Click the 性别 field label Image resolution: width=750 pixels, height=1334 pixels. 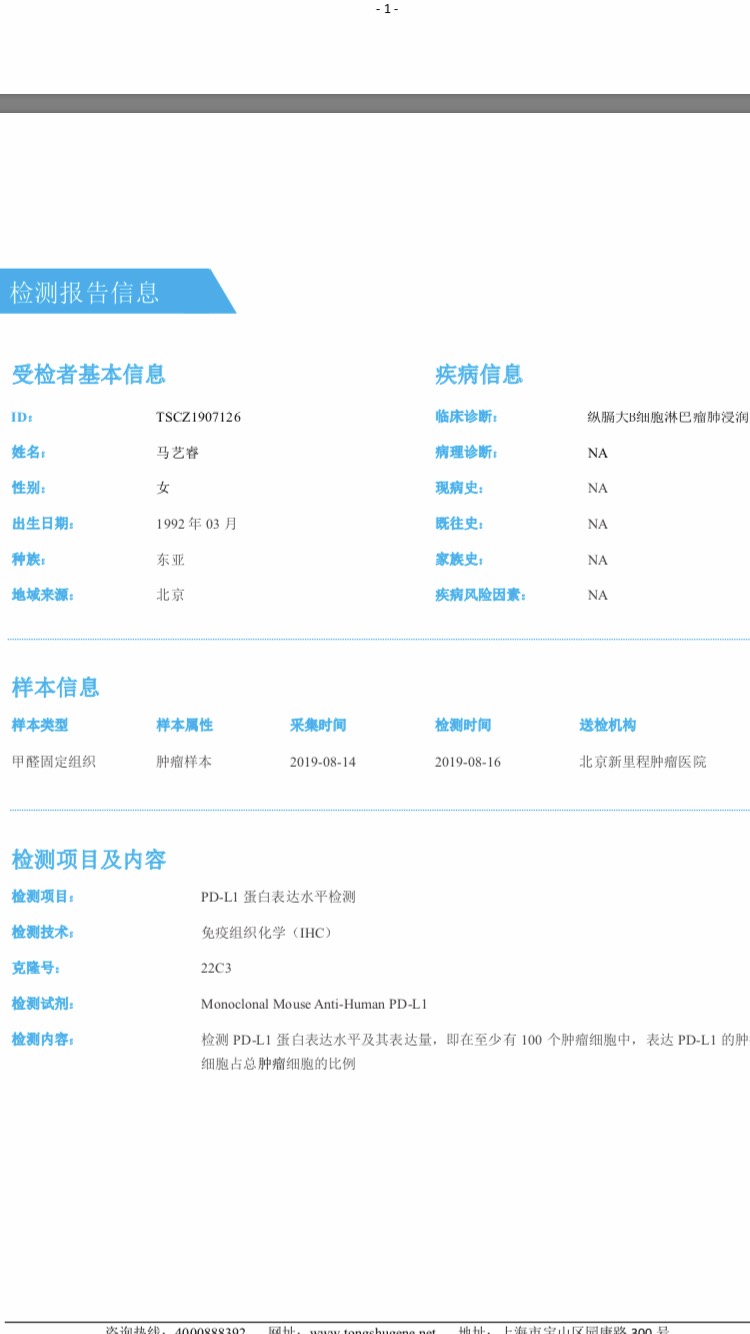(x=29, y=488)
